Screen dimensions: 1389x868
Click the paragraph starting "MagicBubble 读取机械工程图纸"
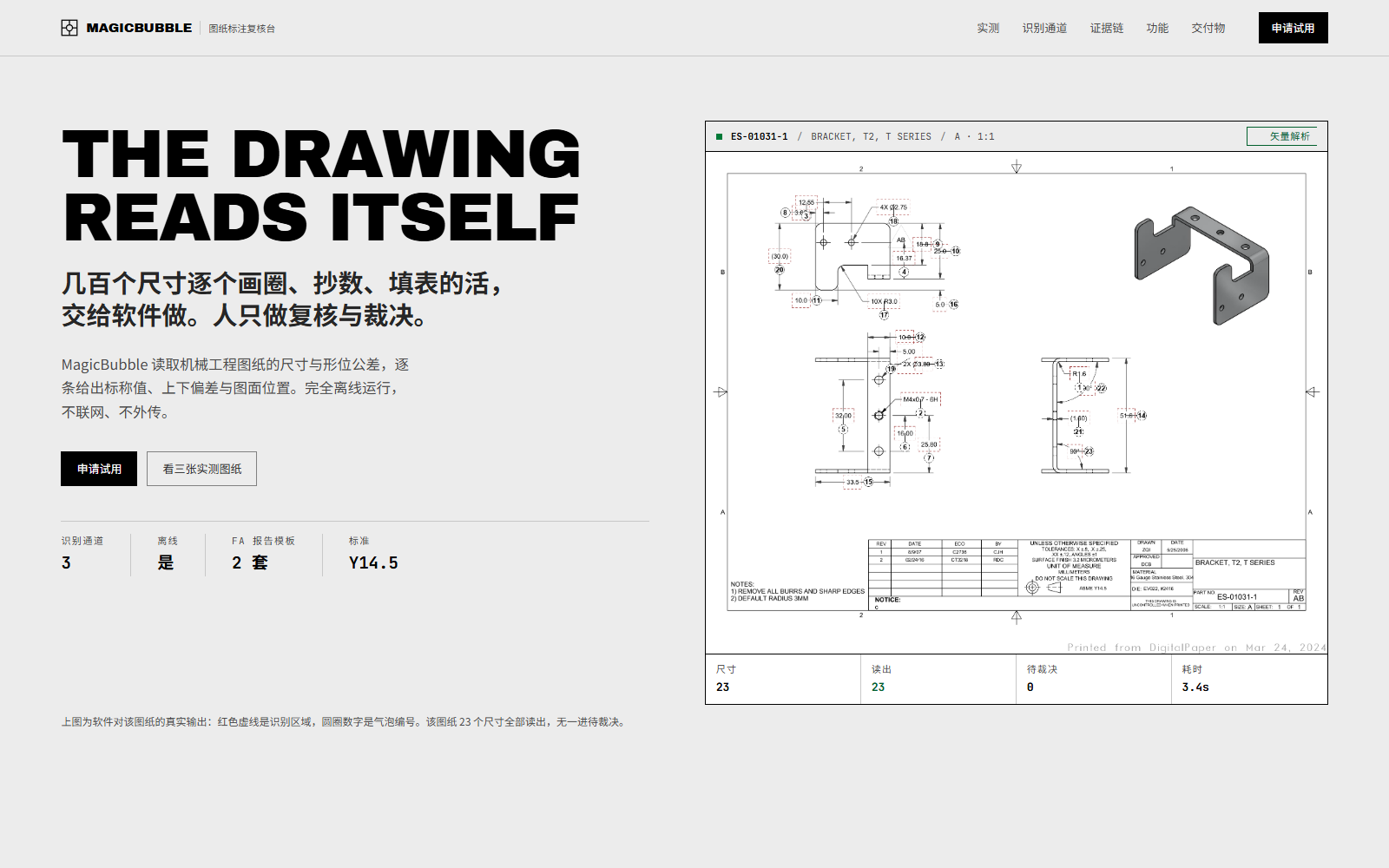pos(235,388)
